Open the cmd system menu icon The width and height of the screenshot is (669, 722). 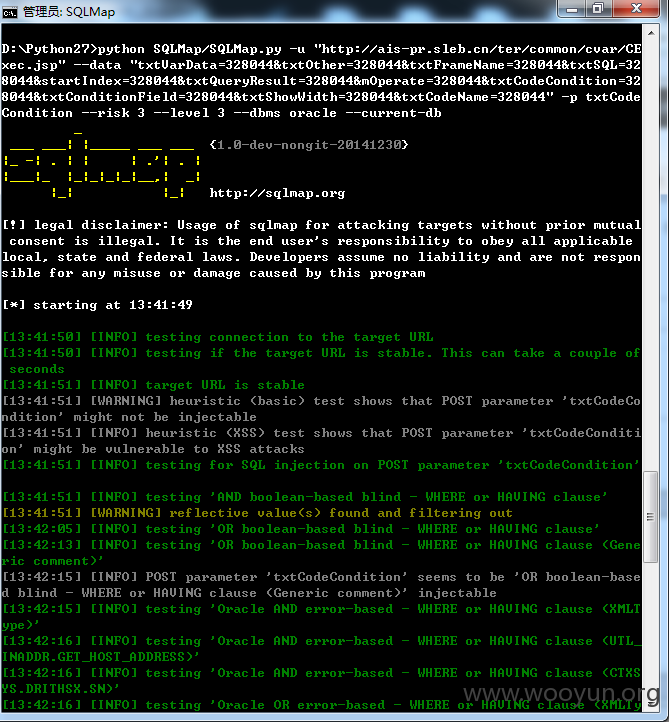[9, 12]
